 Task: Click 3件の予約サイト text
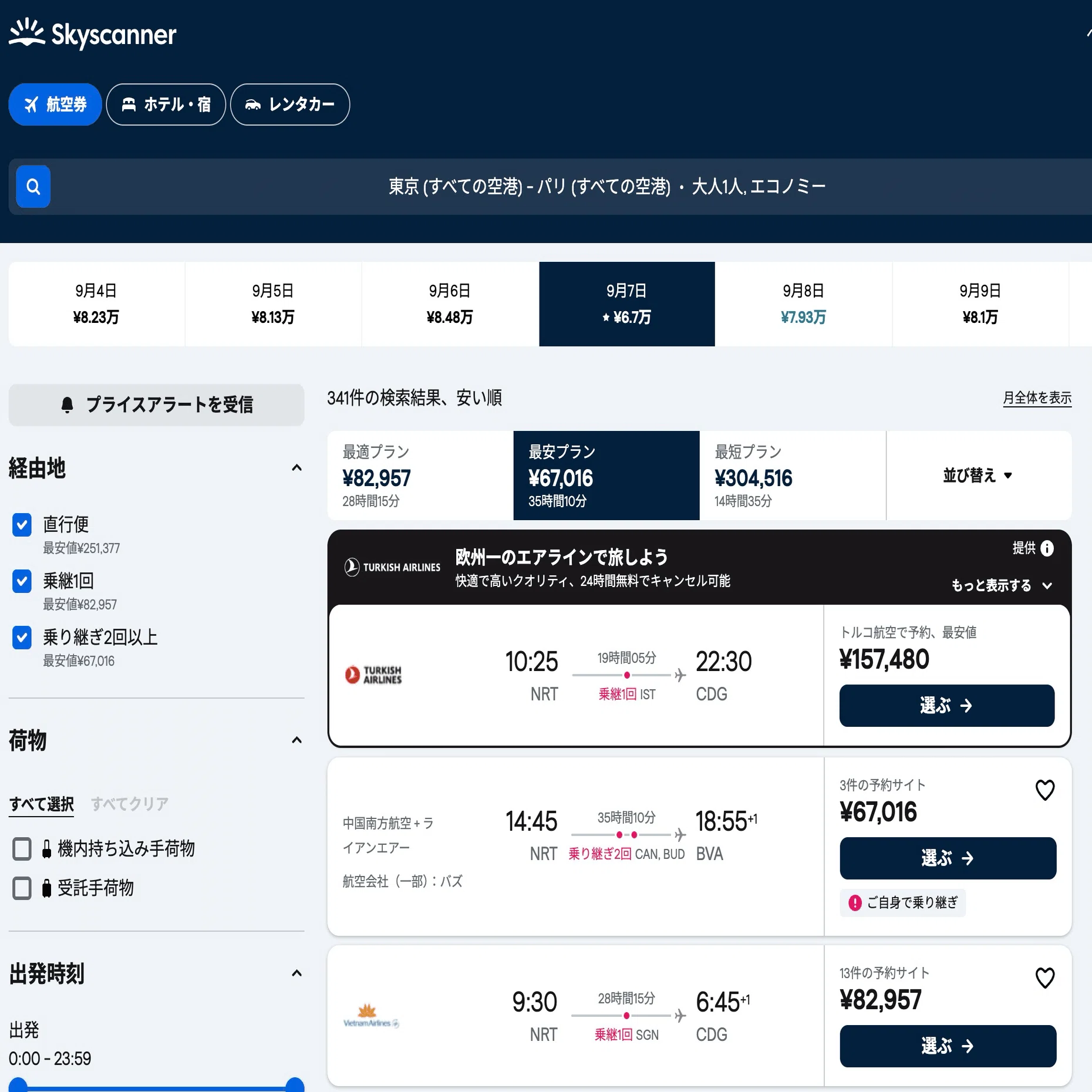(x=882, y=786)
